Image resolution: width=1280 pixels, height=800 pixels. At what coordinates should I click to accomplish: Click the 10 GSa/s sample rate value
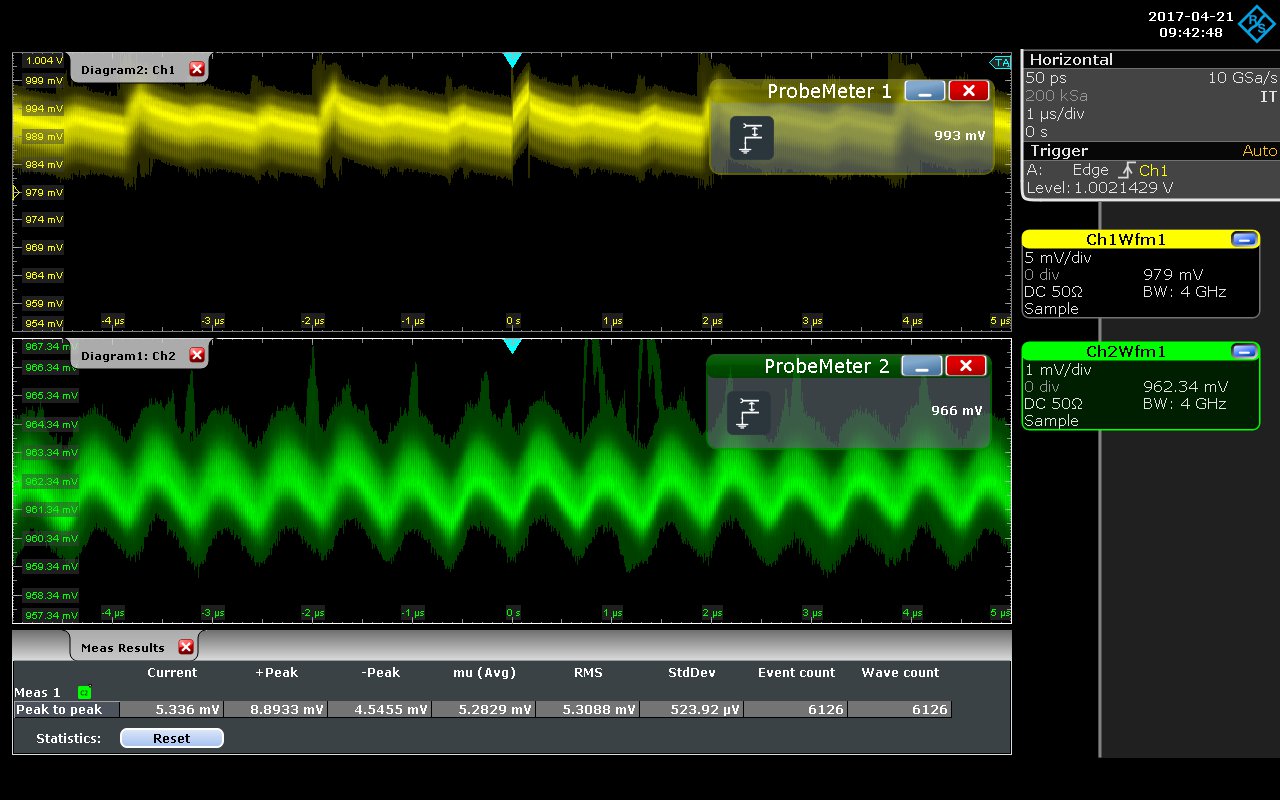point(1242,77)
